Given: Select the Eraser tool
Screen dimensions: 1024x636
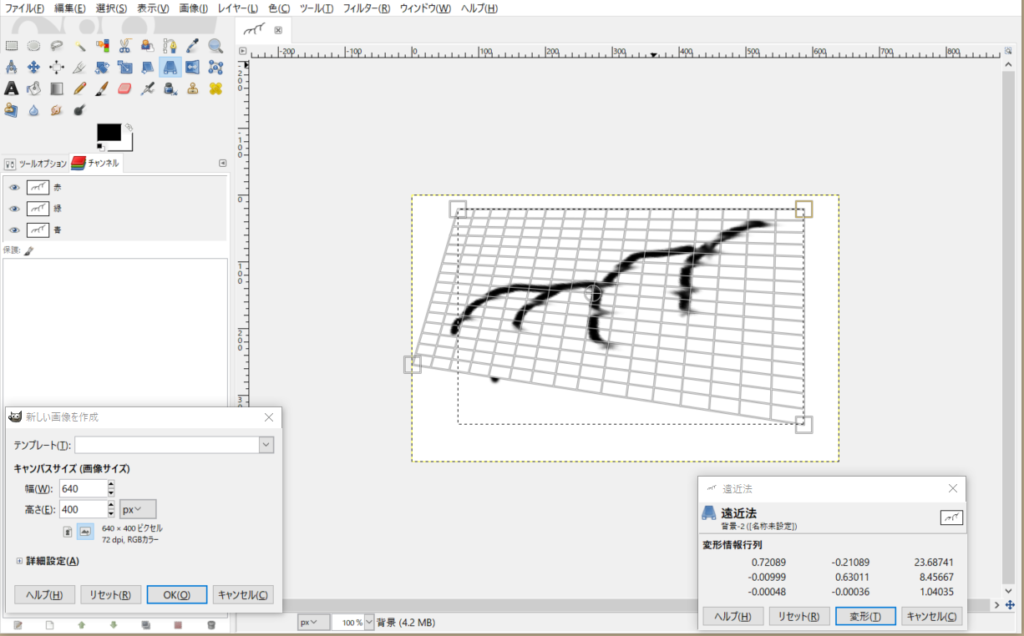Looking at the screenshot, I should tap(124, 89).
